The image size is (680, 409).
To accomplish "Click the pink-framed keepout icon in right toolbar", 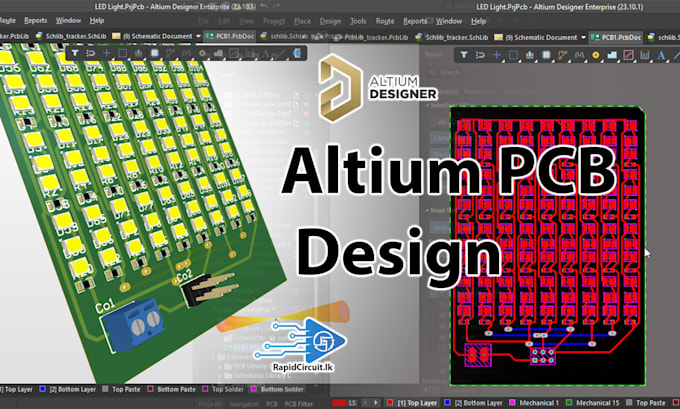I will pos(628,55).
